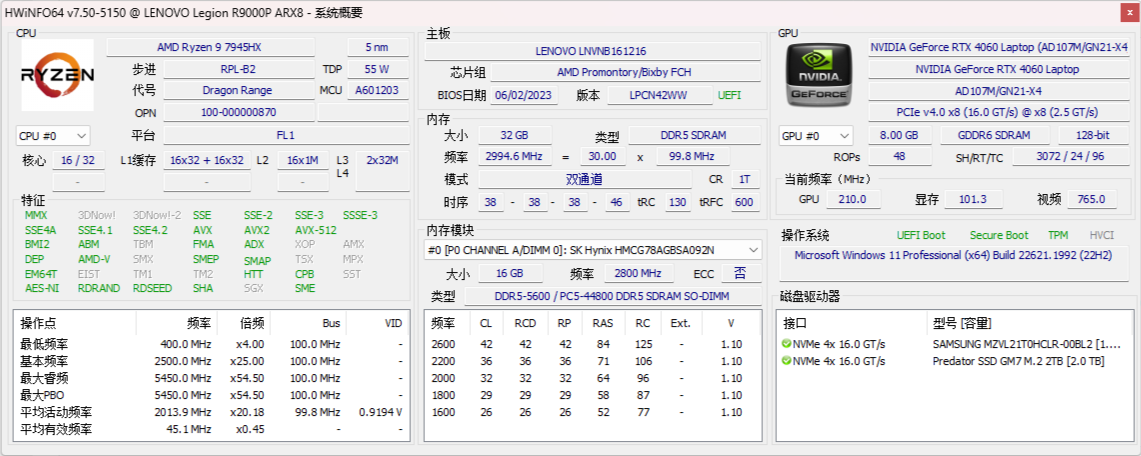Click the 平均活动频率 operating point row
Screen dimensions: 1141x456
coord(211,412)
